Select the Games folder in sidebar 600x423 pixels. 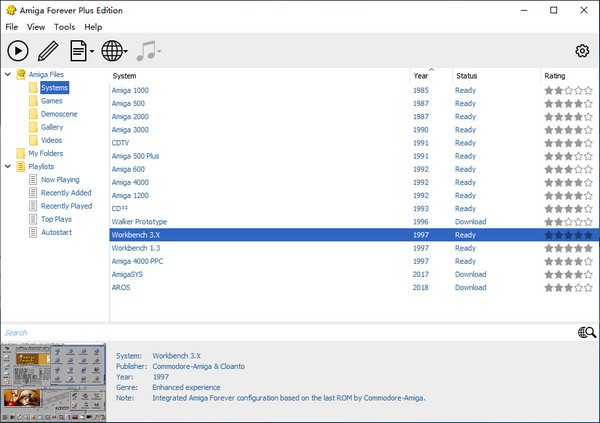[51, 101]
